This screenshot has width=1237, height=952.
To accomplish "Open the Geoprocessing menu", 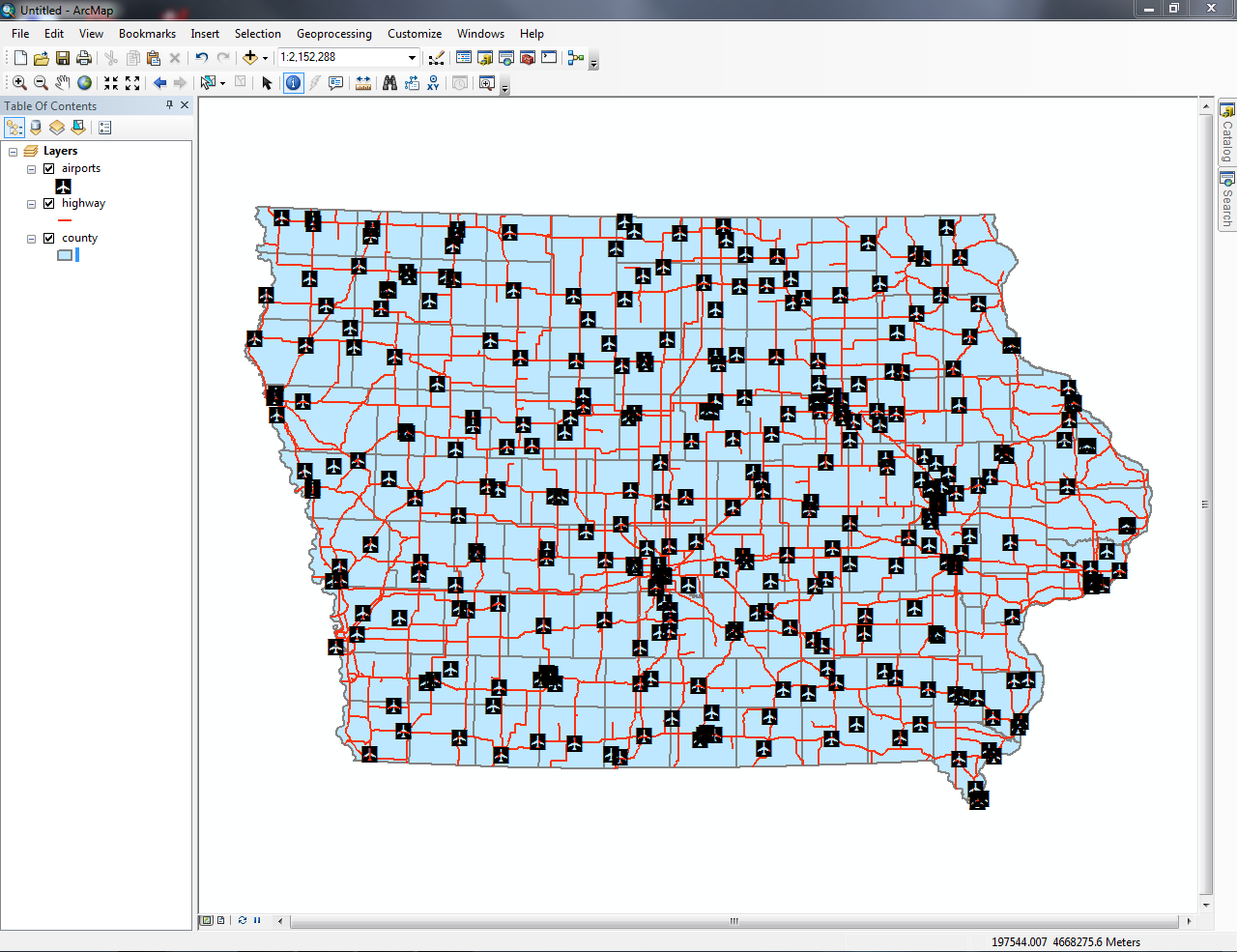I will (334, 33).
